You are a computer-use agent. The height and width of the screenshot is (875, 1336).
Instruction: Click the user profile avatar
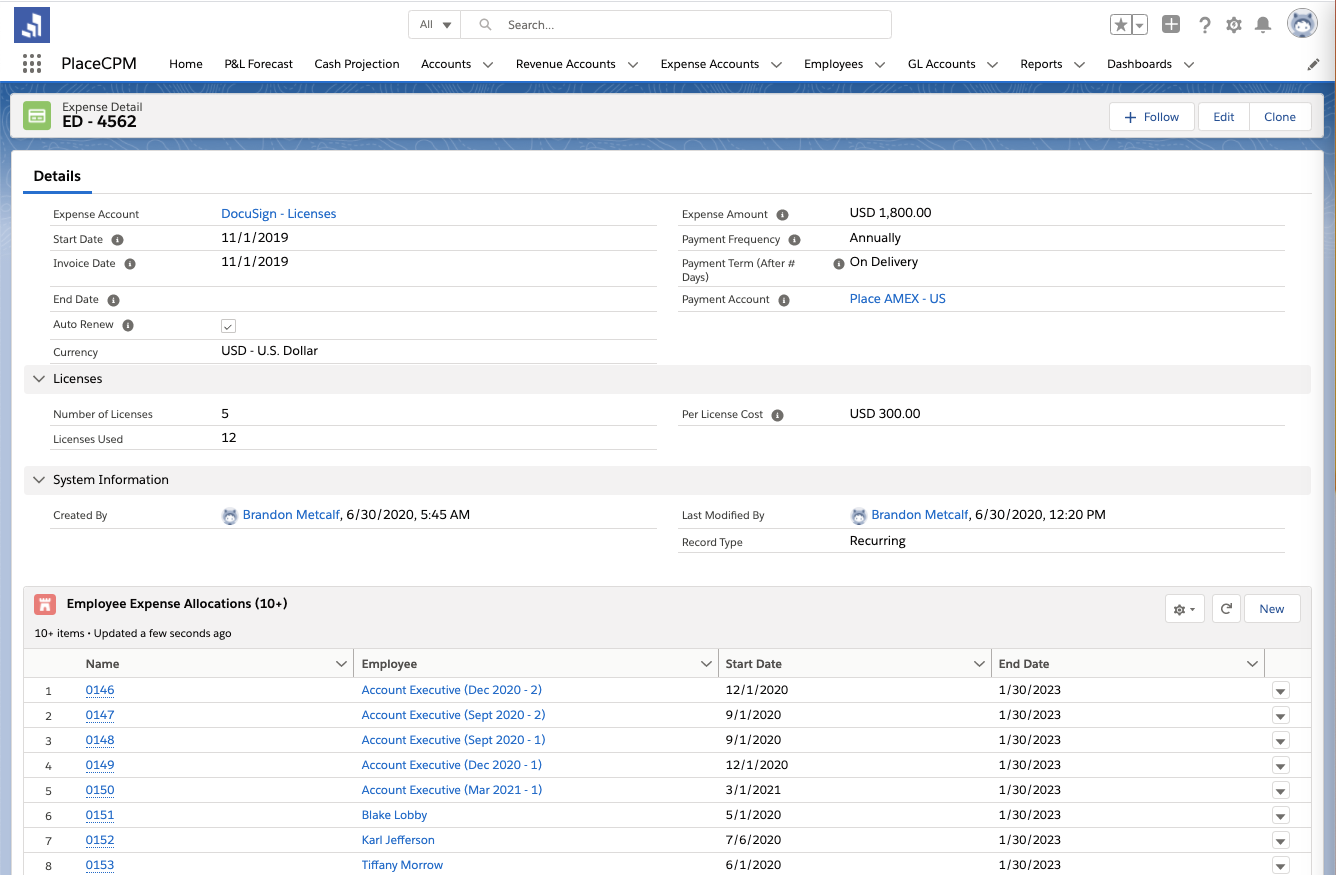click(1302, 24)
